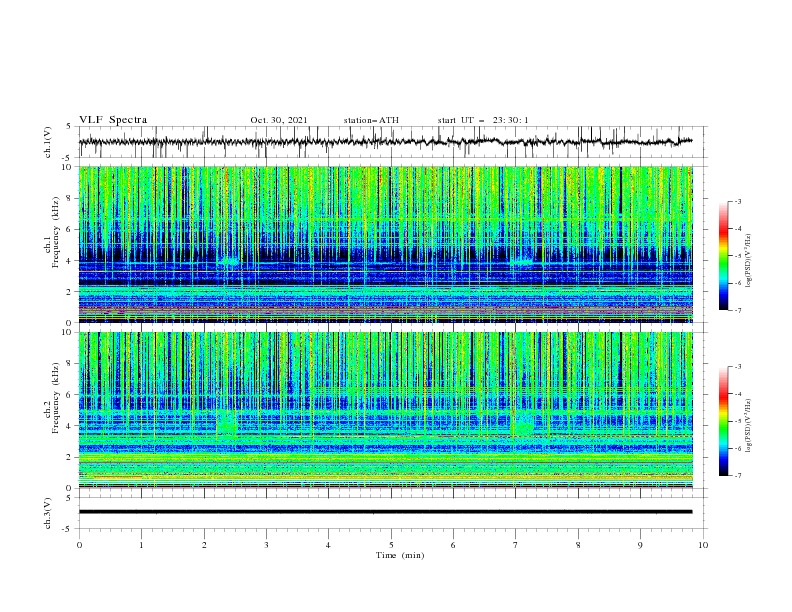
Task: Click the ch.2 emission burst near 4 kHz at 7.1 min
Action: point(523,424)
